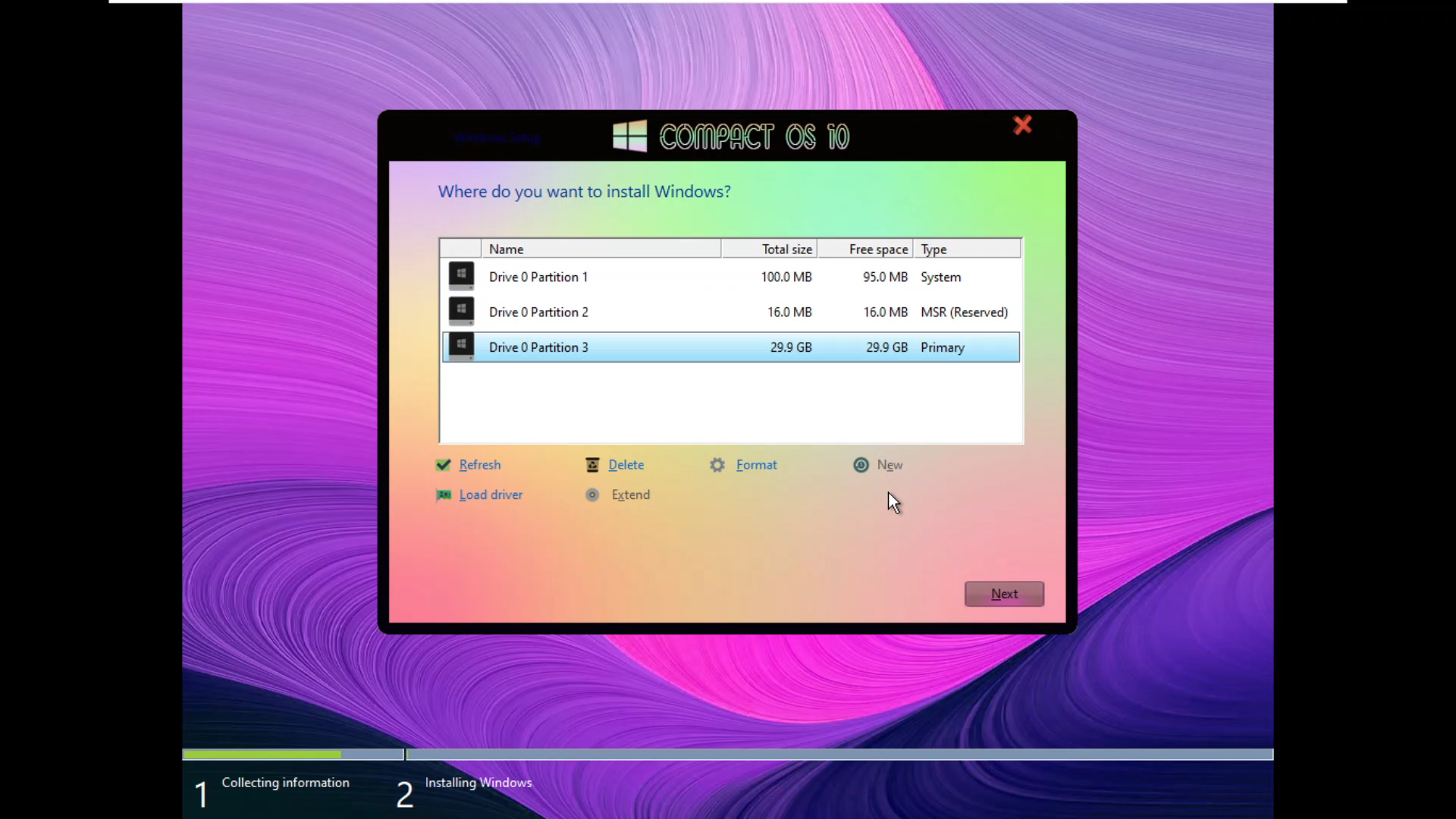Image resolution: width=1456 pixels, height=819 pixels.
Task: Click the Windows logo in title bar
Action: click(630, 136)
